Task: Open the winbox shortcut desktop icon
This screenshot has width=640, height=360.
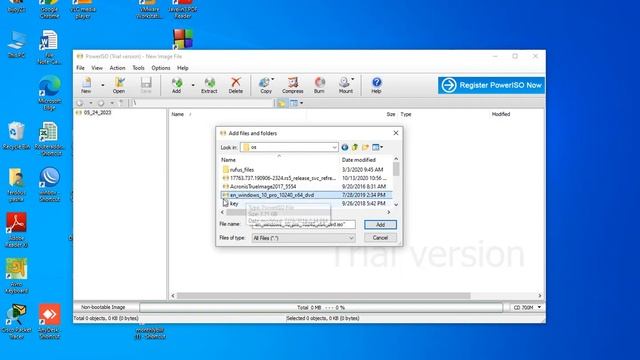Action: point(49,184)
